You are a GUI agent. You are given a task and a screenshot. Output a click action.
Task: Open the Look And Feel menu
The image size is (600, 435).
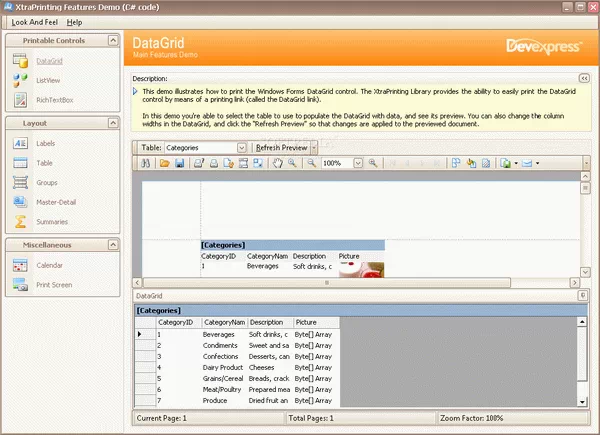pyautogui.click(x=35, y=22)
